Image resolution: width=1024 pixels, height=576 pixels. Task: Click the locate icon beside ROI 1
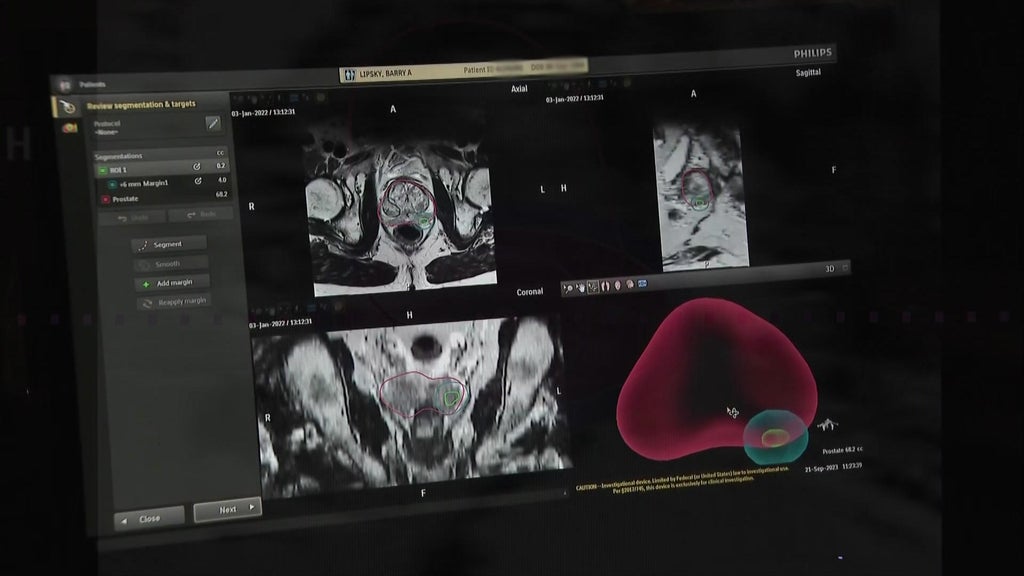pos(197,167)
